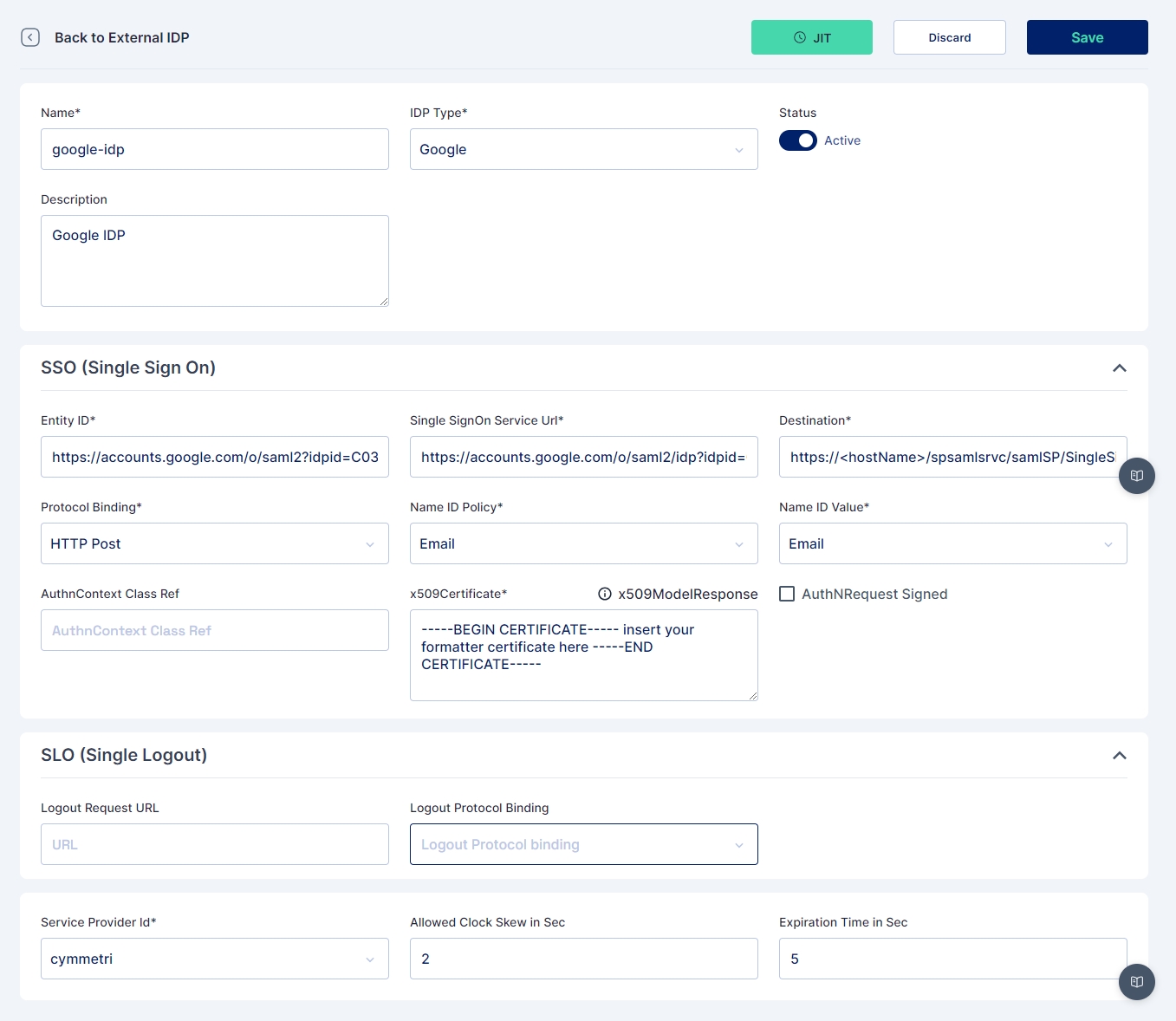Open the help book icon near Expiration Time

(x=1136, y=982)
